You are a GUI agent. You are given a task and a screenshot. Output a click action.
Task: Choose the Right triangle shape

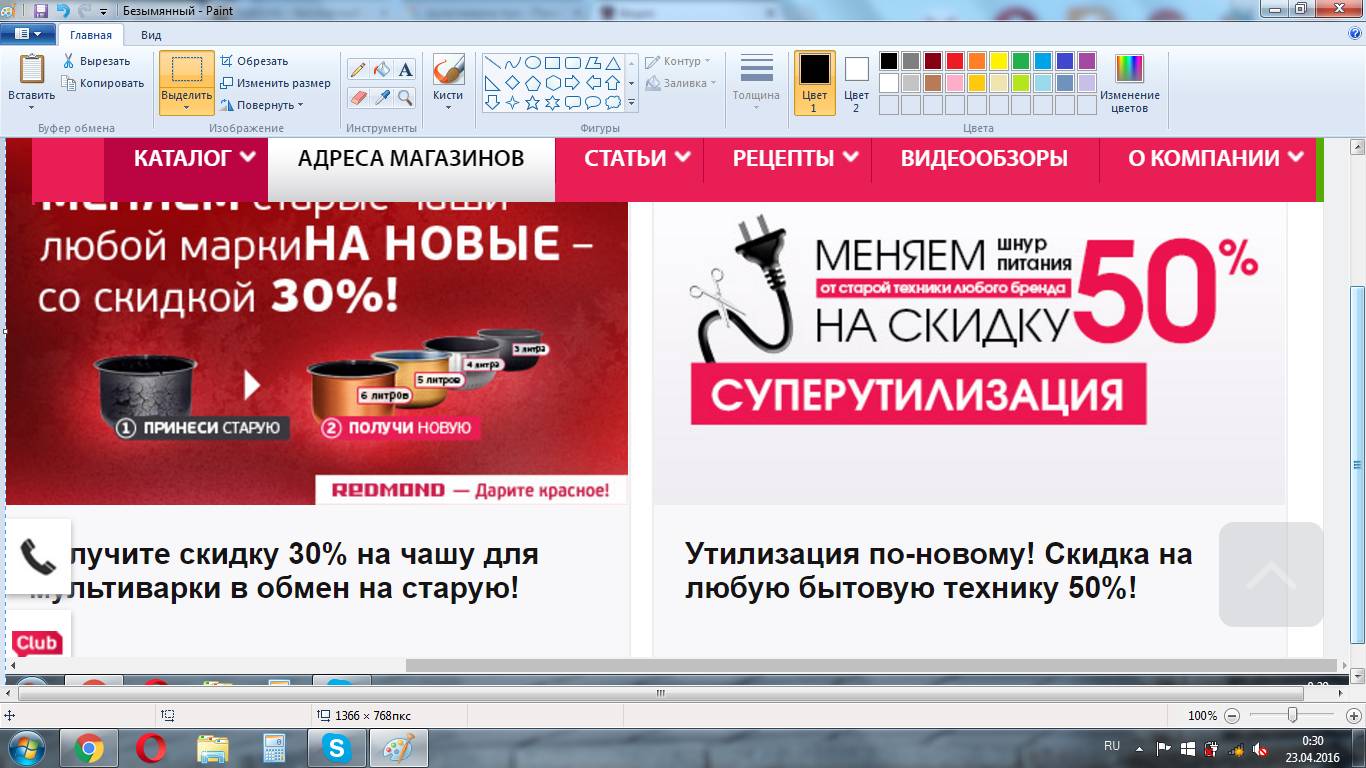point(493,82)
